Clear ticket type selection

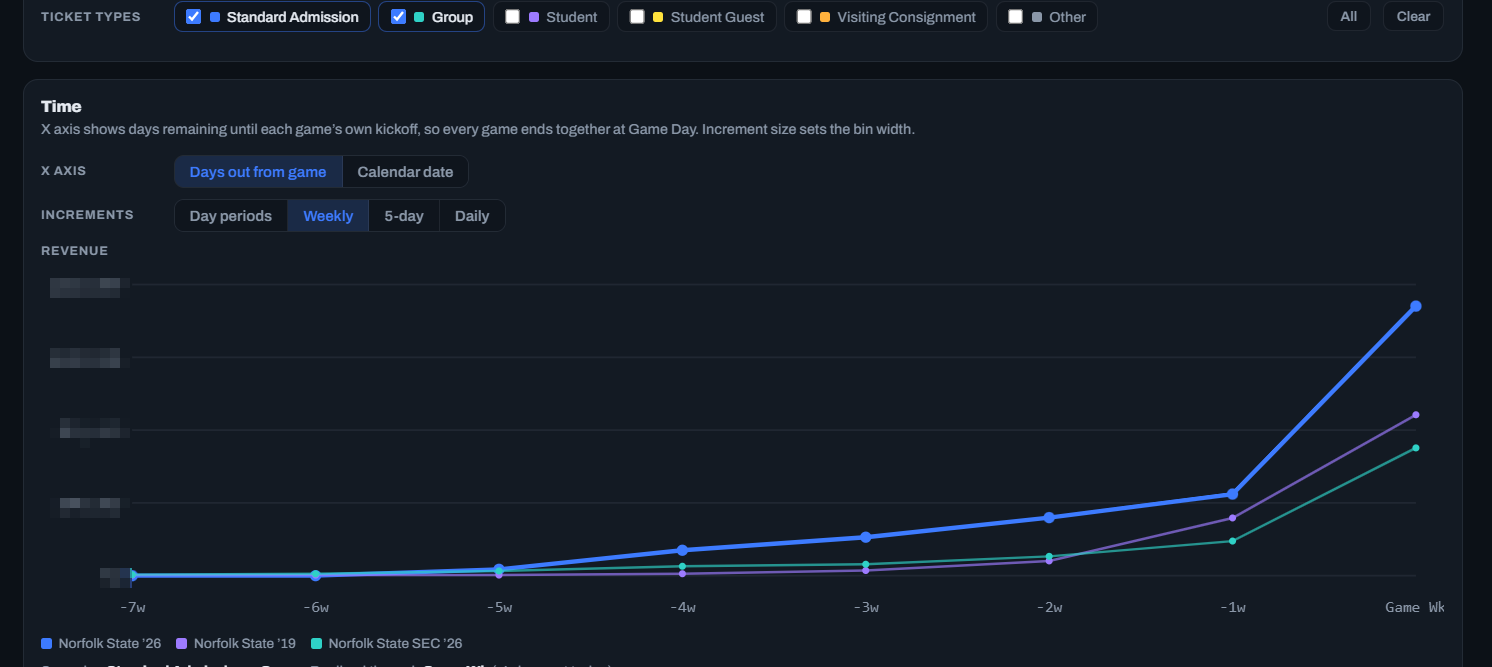click(1413, 17)
